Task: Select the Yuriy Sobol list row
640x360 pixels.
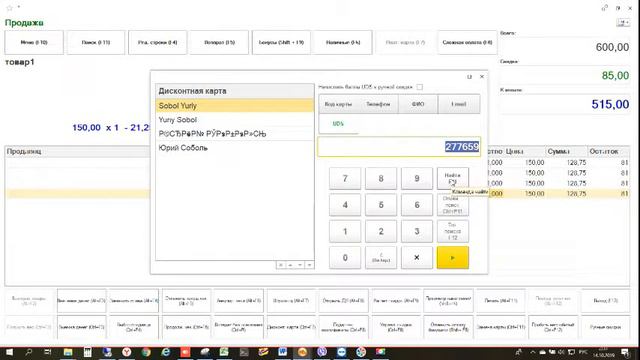Action: pos(235,120)
